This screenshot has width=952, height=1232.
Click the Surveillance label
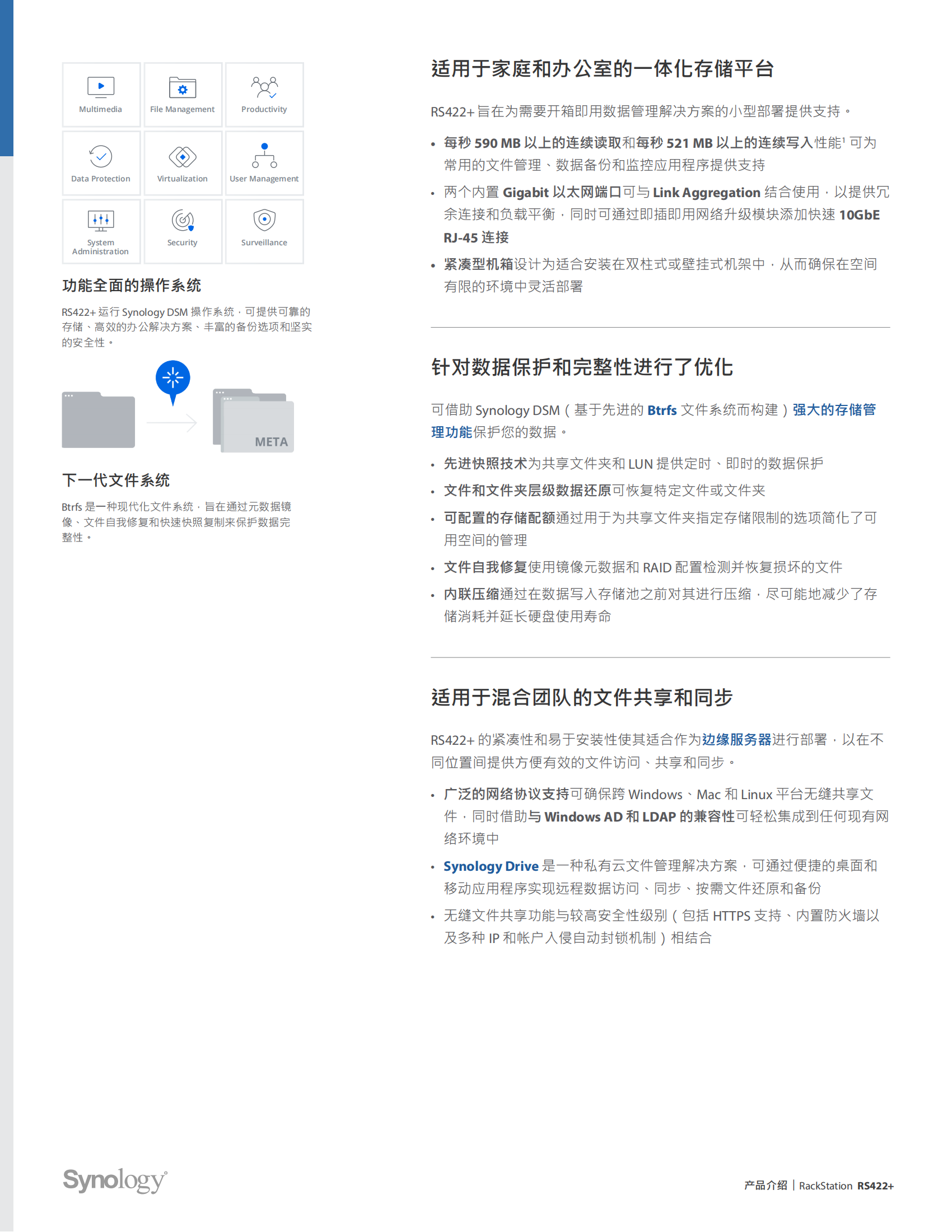[264, 242]
